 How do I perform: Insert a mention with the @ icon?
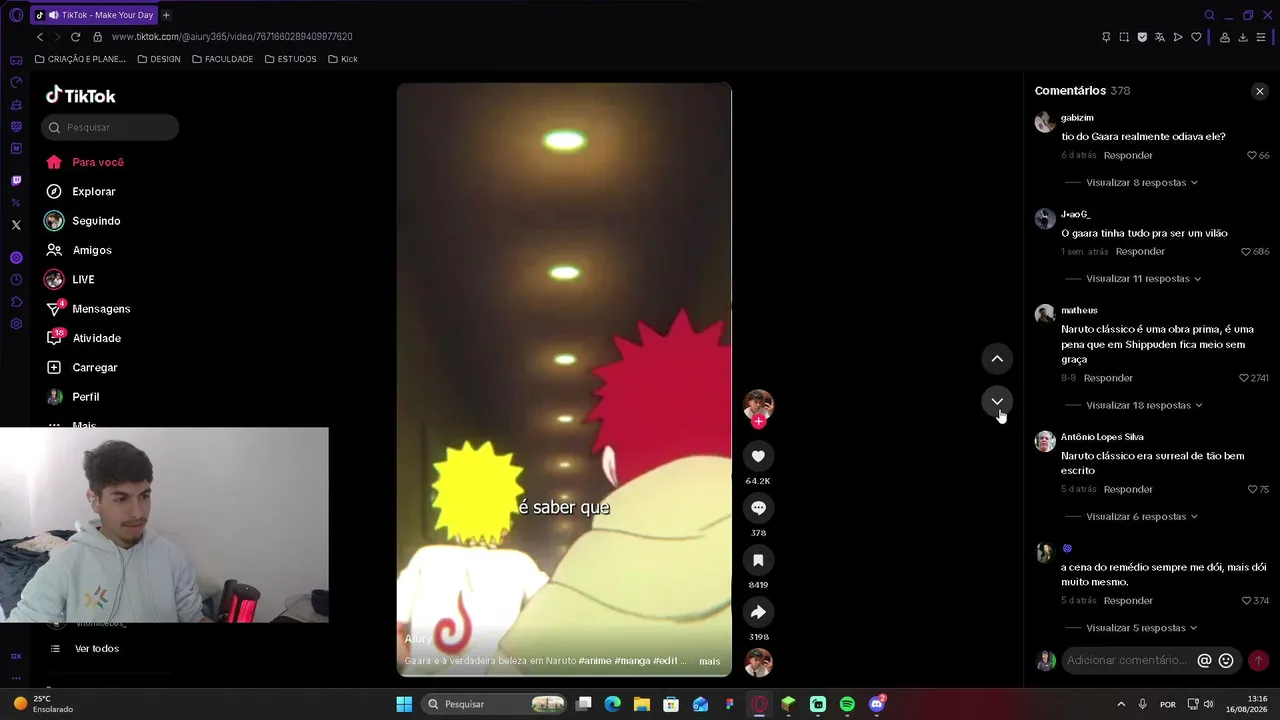[x=1205, y=660]
